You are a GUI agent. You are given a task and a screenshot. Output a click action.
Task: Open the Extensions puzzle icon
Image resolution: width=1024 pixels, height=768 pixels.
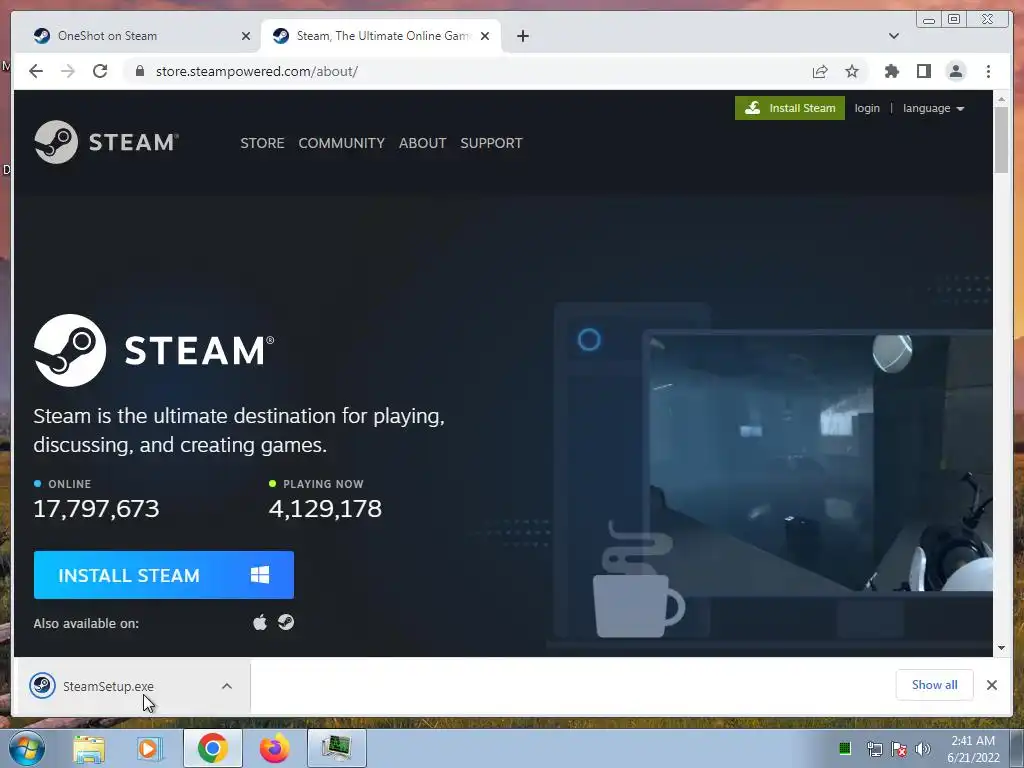tap(891, 71)
